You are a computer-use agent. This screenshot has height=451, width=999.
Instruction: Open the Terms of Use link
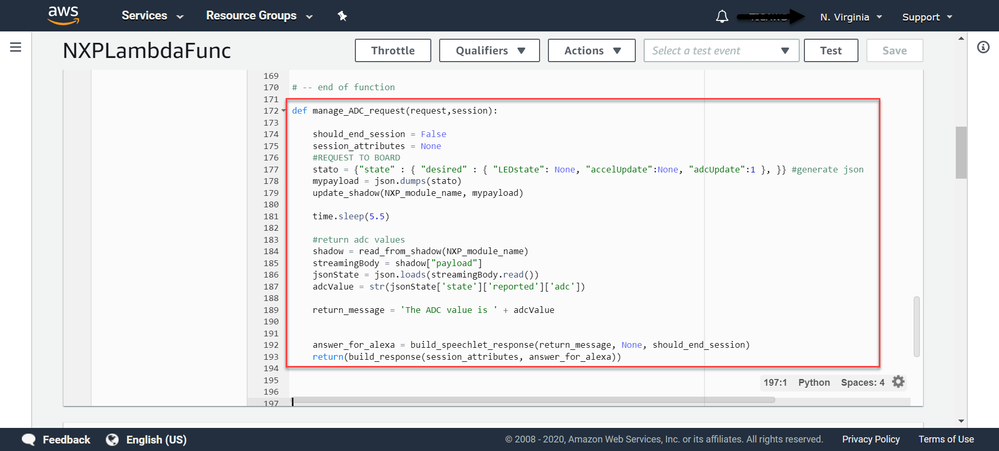tap(946, 439)
